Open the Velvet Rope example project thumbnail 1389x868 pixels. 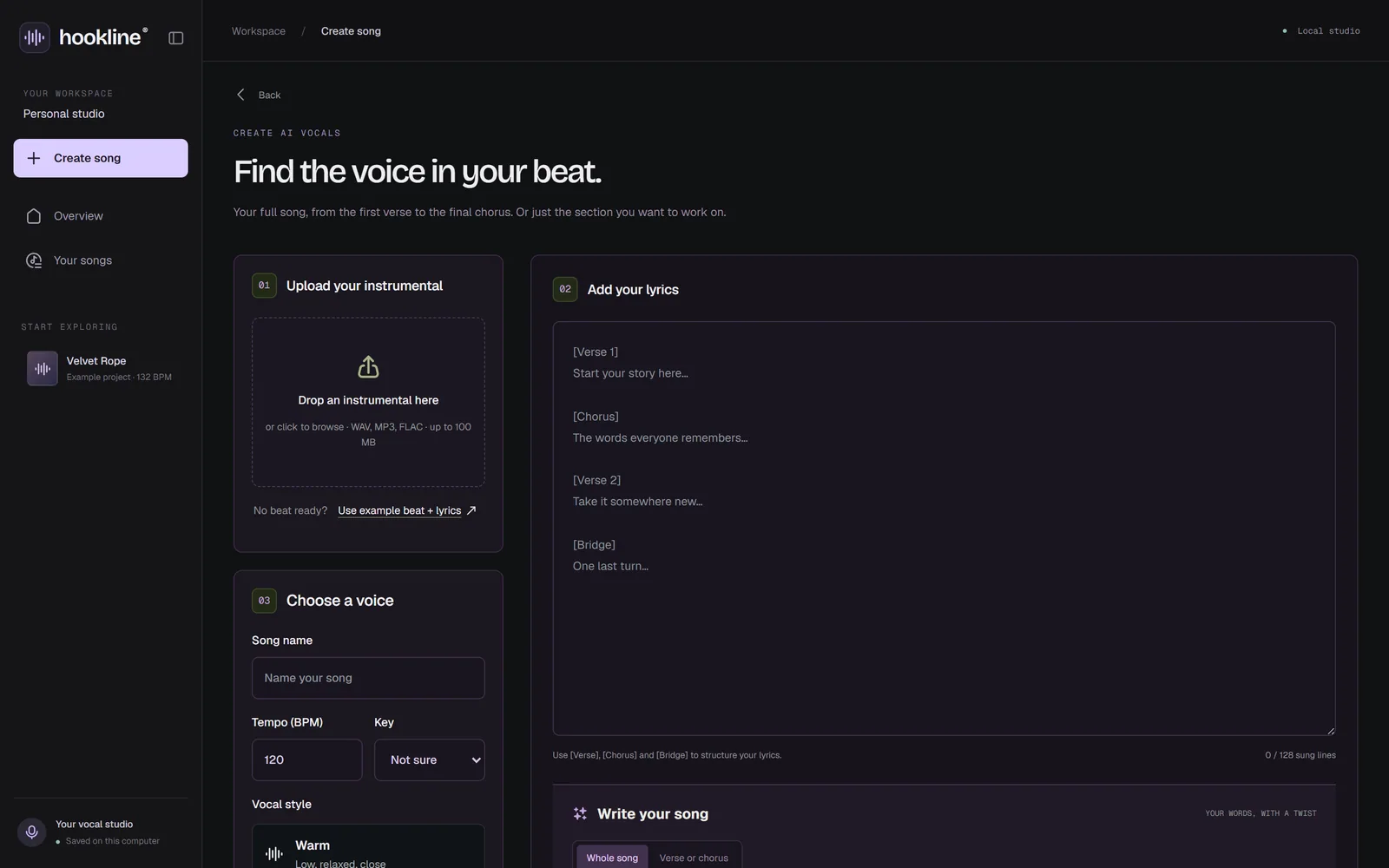43,368
